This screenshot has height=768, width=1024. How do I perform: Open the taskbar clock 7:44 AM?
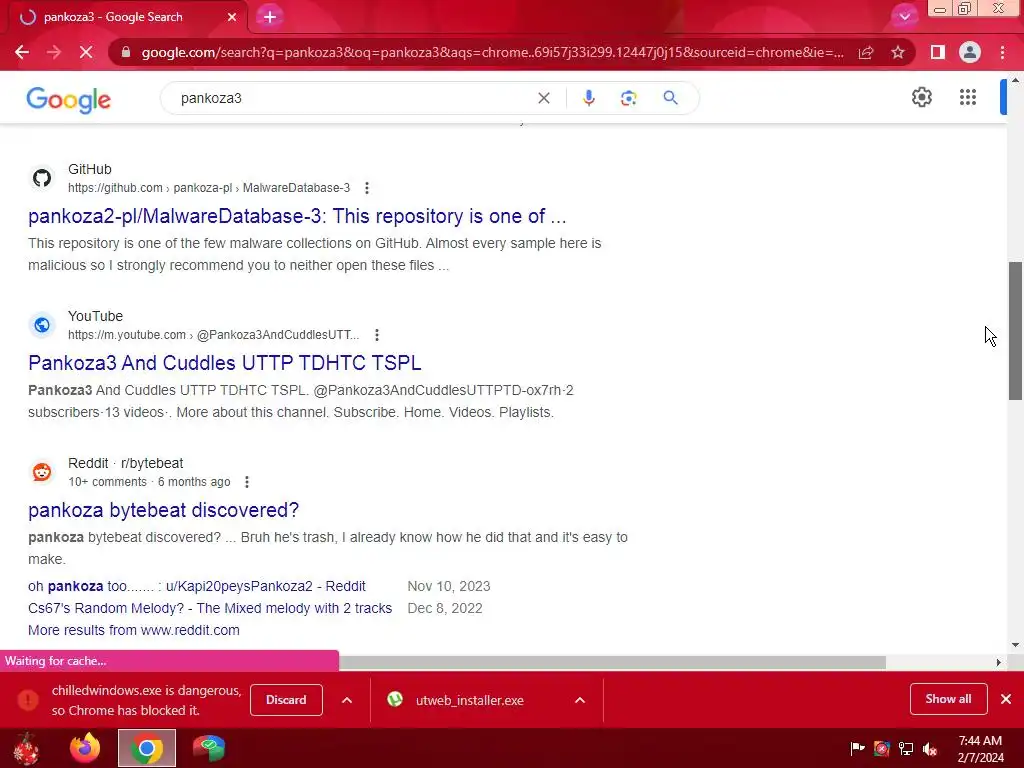point(980,749)
